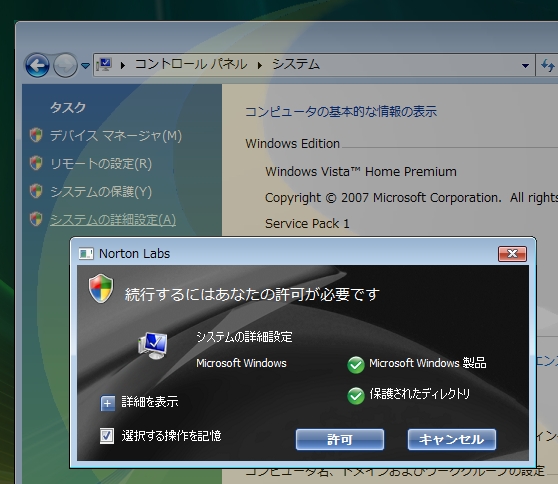Open the recent pages dropdown arrow
Viewport: 558px width, 484px height.
[85, 65]
